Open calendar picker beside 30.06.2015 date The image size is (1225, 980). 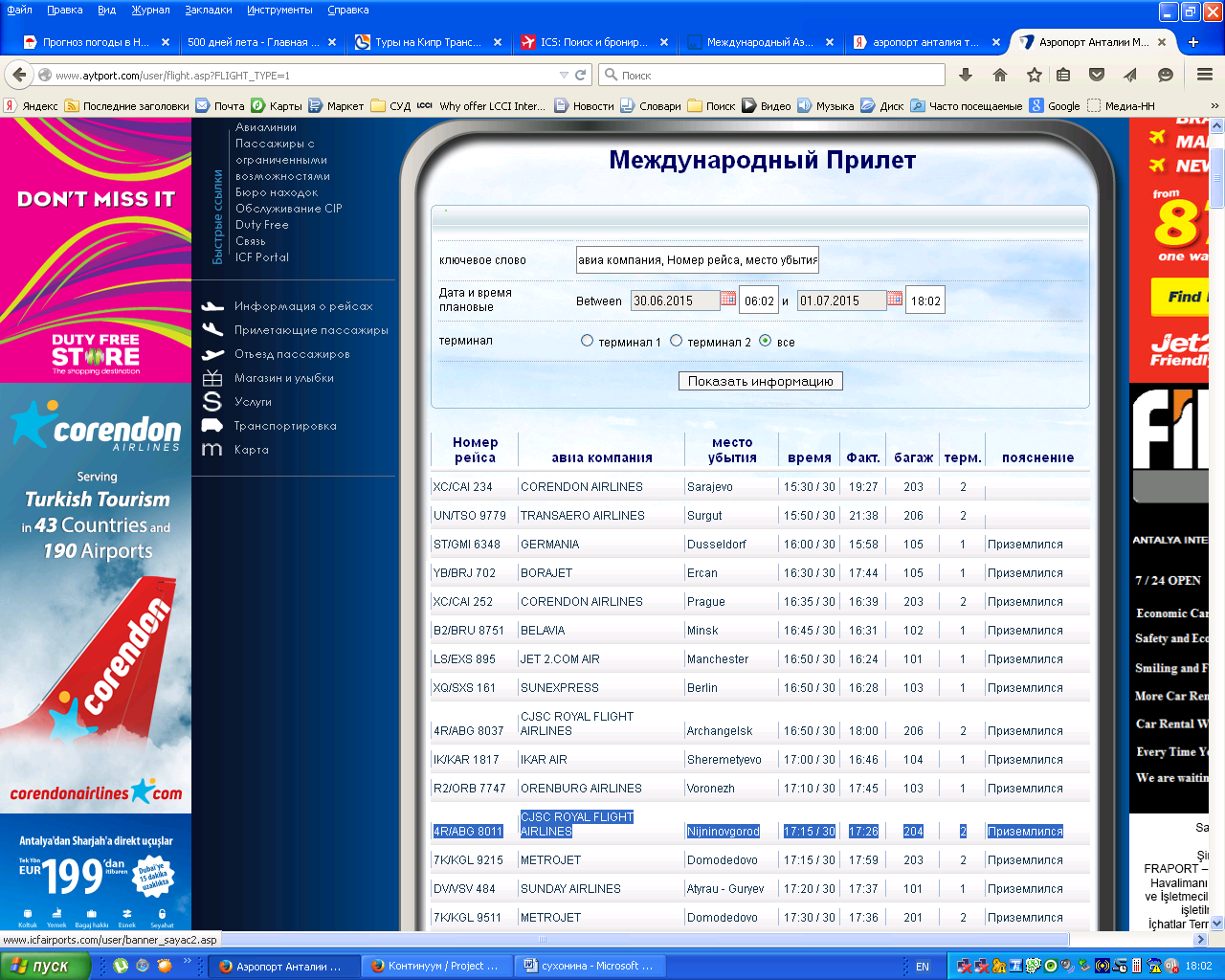pyautogui.click(x=728, y=299)
